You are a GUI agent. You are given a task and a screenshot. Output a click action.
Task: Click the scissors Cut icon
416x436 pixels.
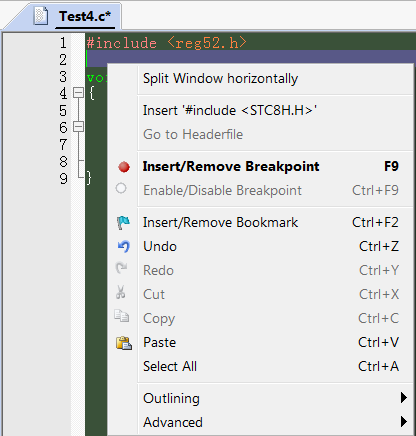tap(121, 292)
